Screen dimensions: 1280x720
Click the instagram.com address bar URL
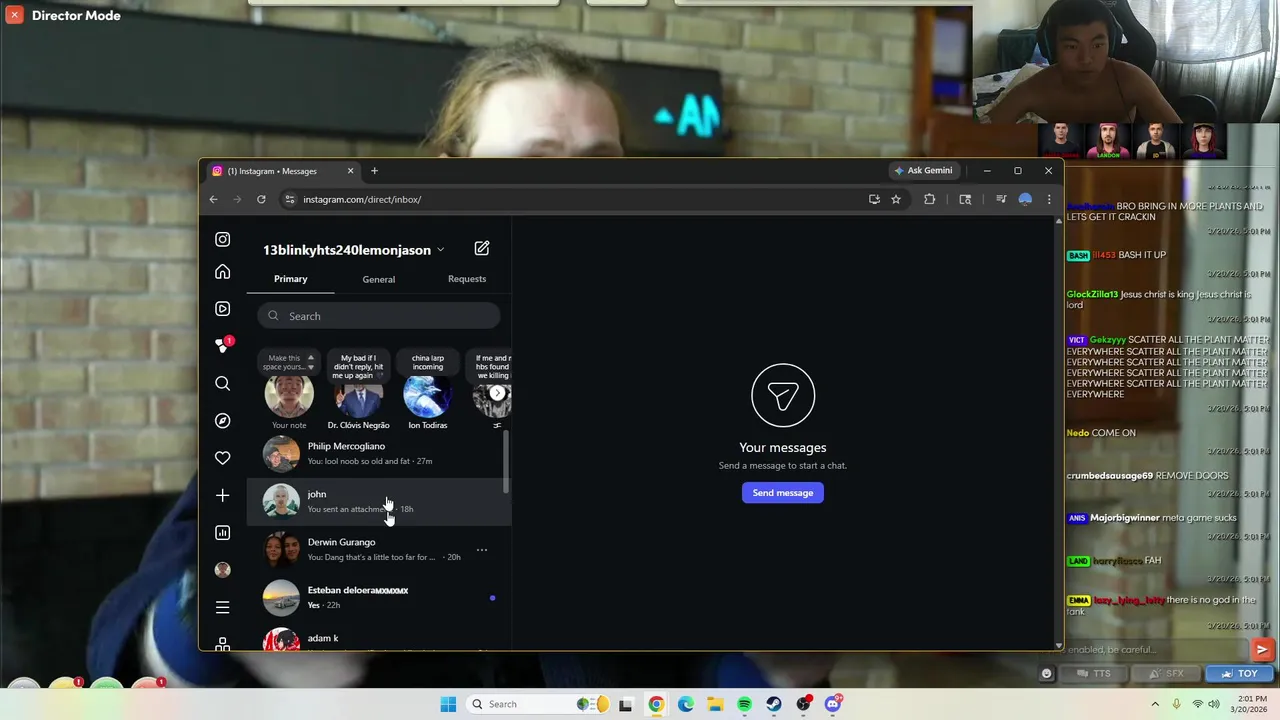[x=362, y=199]
